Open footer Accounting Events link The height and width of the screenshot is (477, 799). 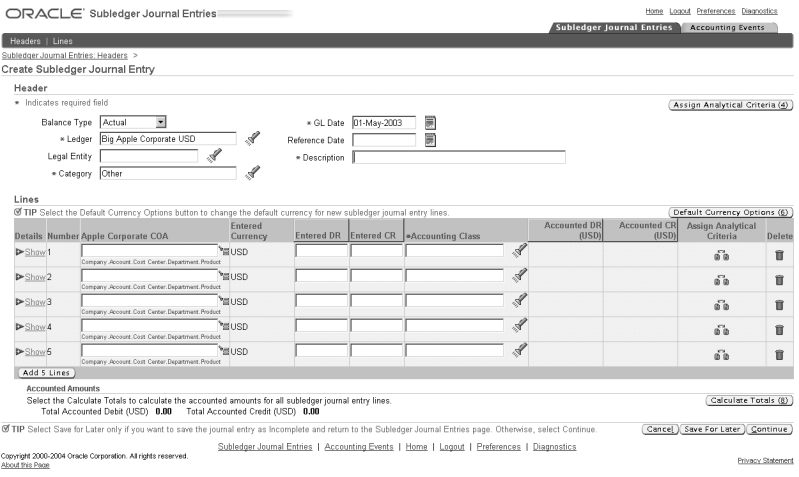pyautogui.click(x=359, y=447)
